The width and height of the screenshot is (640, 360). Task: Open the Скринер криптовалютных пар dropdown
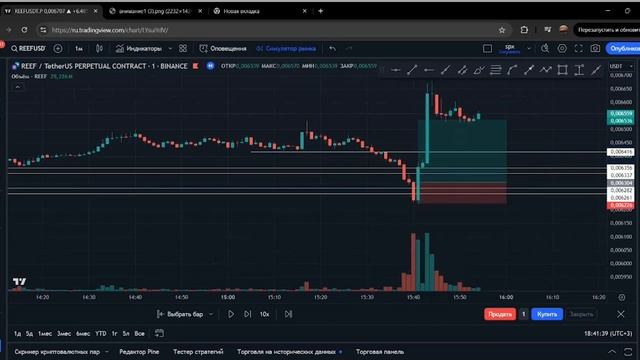pyautogui.click(x=61, y=351)
